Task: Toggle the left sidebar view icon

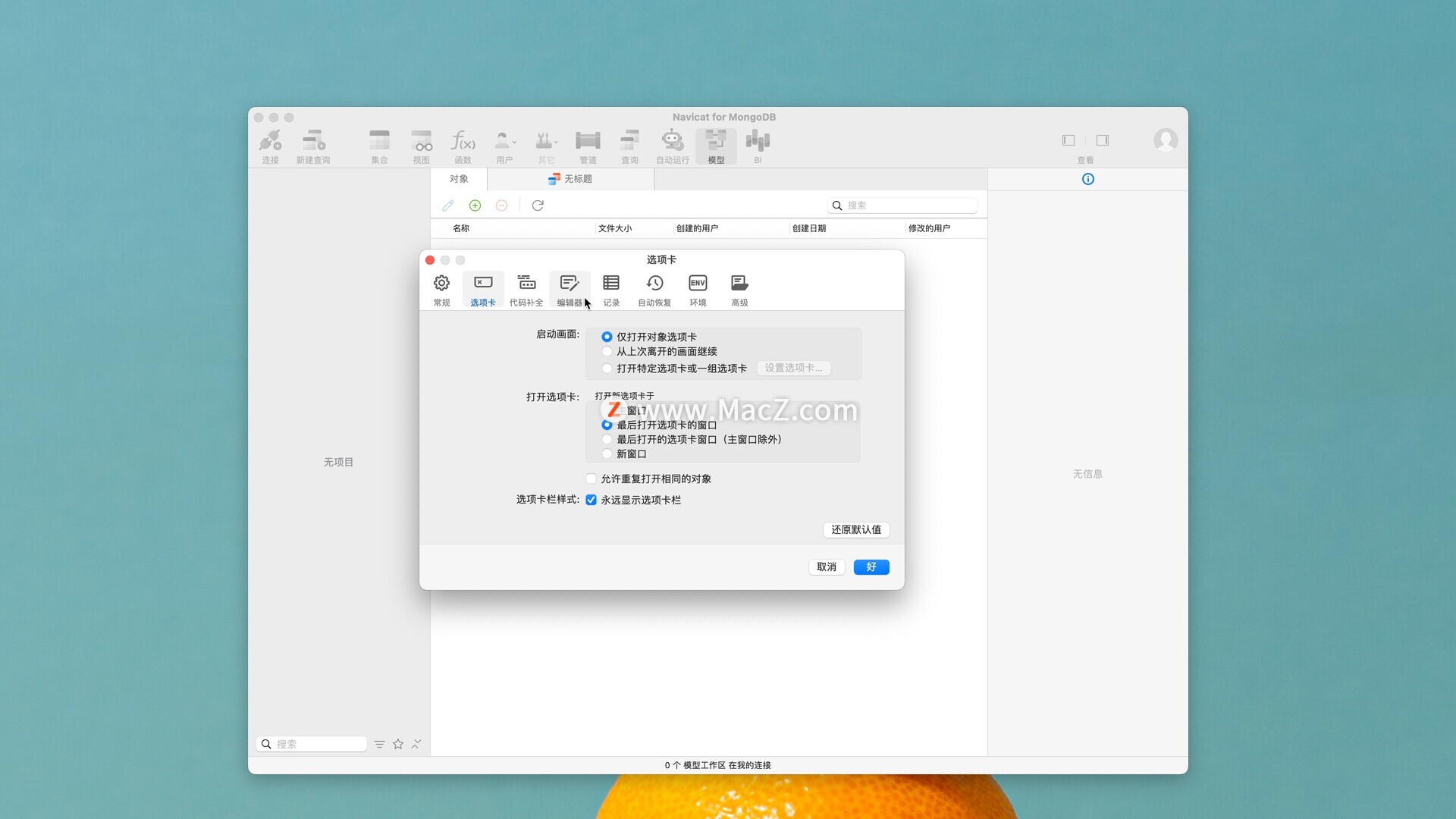Action: (x=1068, y=140)
